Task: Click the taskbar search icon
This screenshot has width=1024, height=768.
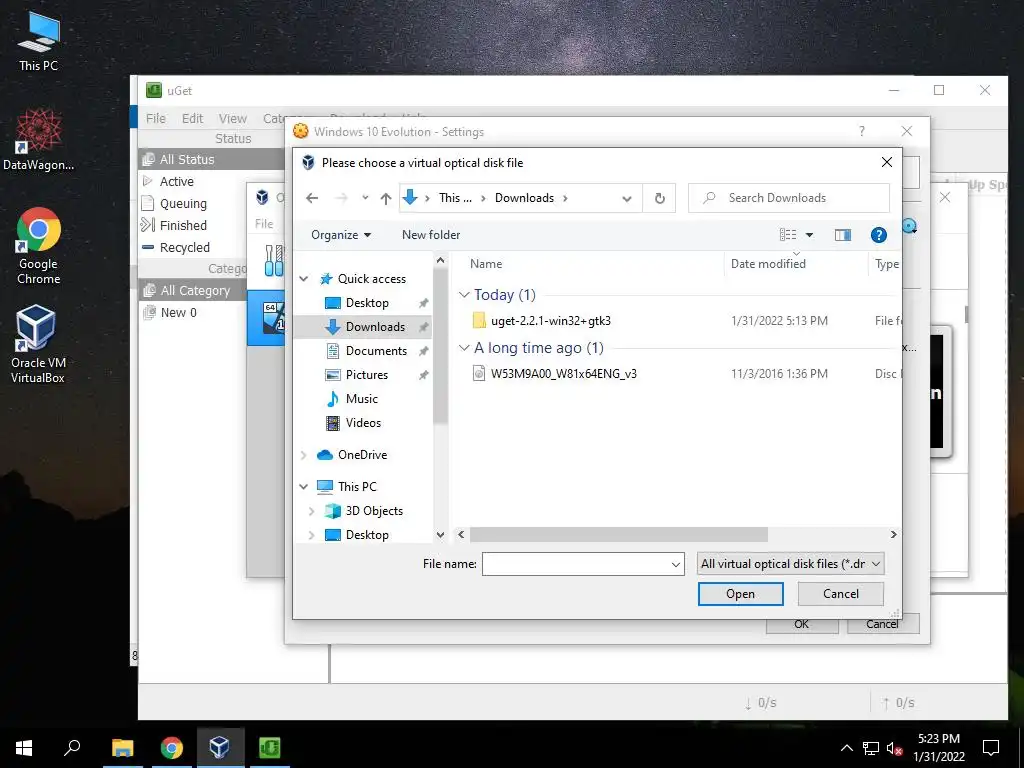Action: pyautogui.click(x=72, y=748)
